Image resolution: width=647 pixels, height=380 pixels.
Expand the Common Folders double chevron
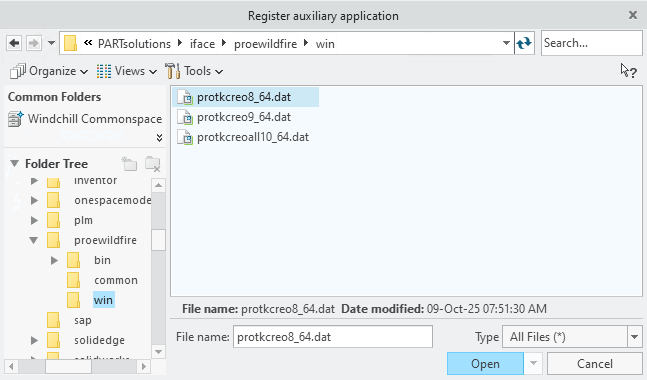(159, 138)
